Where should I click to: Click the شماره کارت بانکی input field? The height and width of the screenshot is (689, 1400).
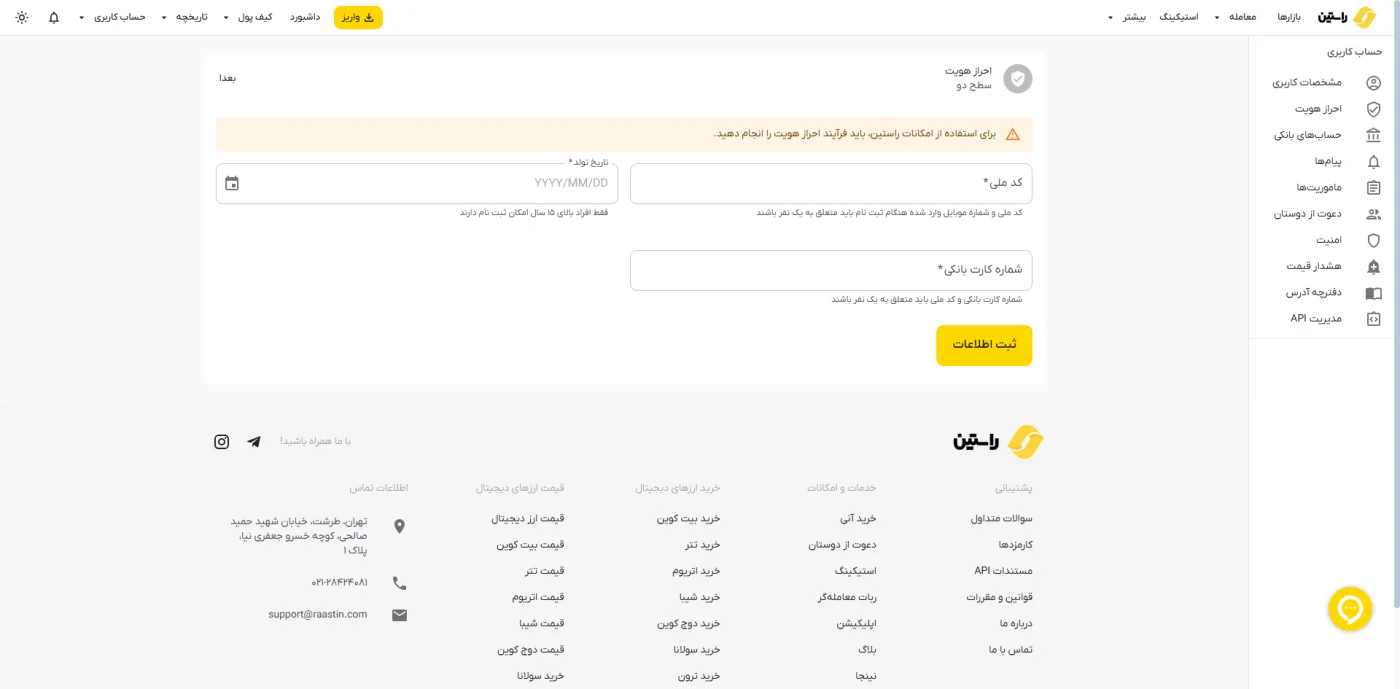tap(831, 270)
